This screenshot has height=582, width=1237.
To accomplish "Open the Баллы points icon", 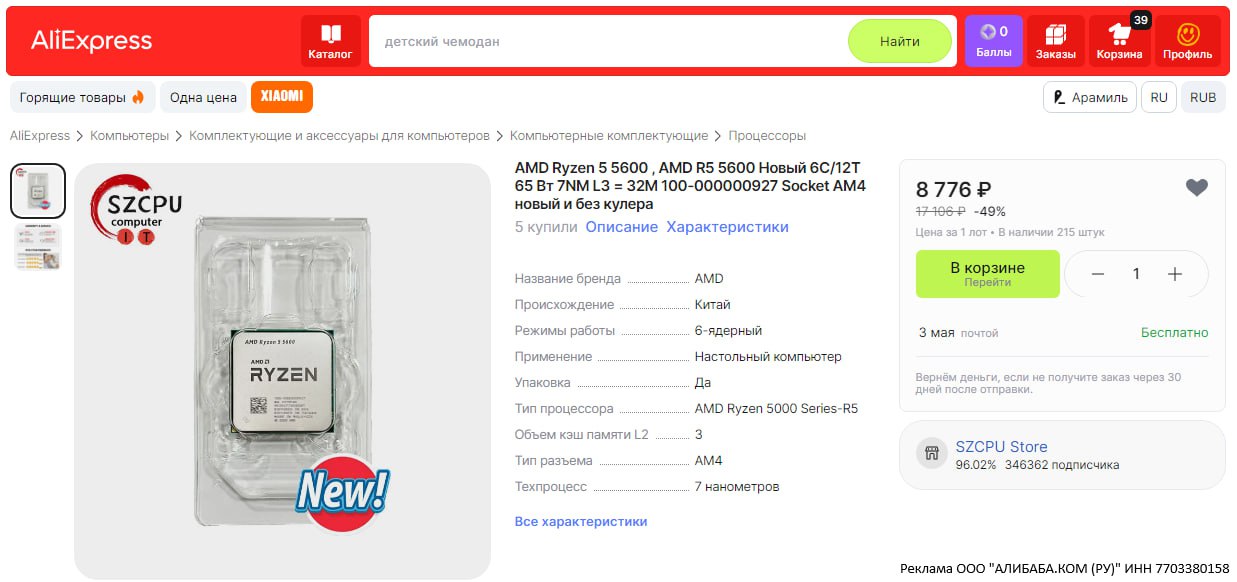I will (x=993, y=41).
